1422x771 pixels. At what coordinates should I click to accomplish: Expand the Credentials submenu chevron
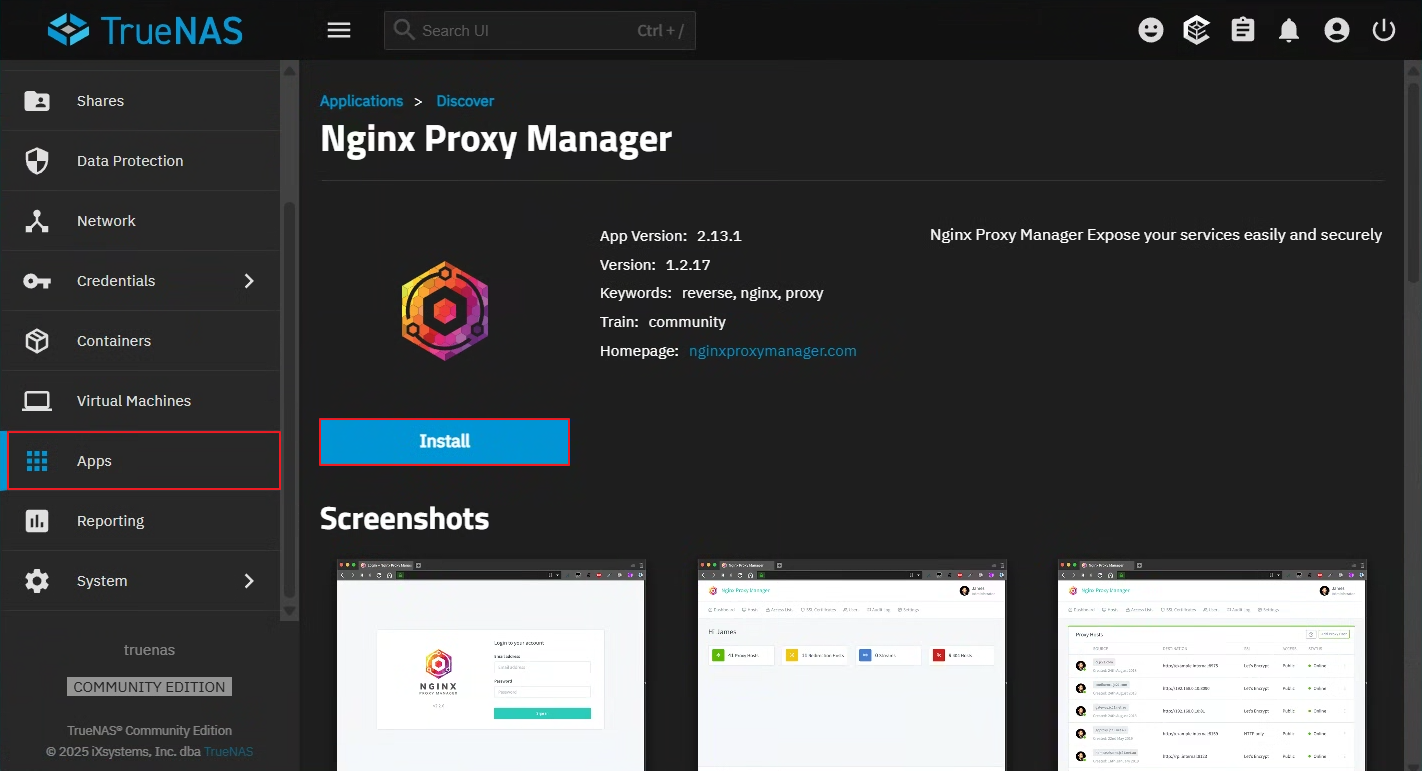tap(249, 281)
